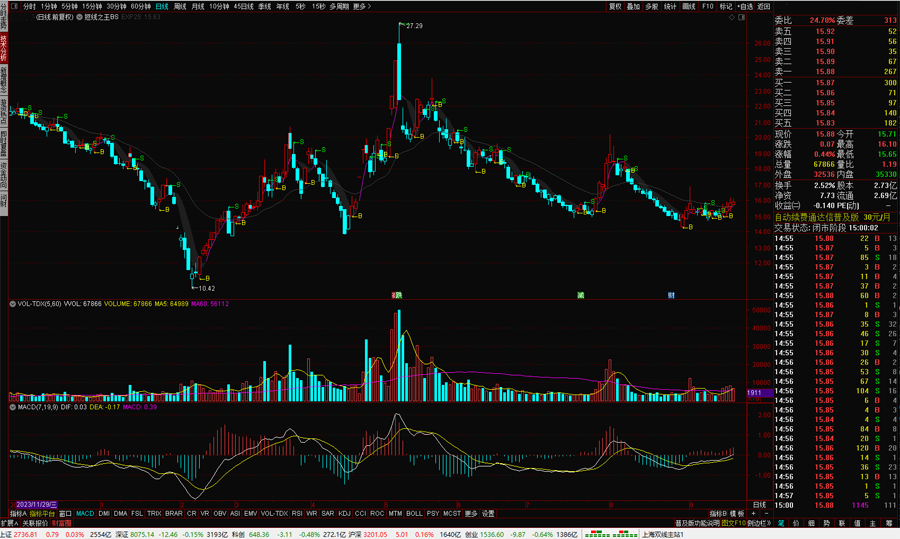Switch on the MACD indicator
Image resolution: width=900 pixels, height=539 pixels.
click(85, 514)
